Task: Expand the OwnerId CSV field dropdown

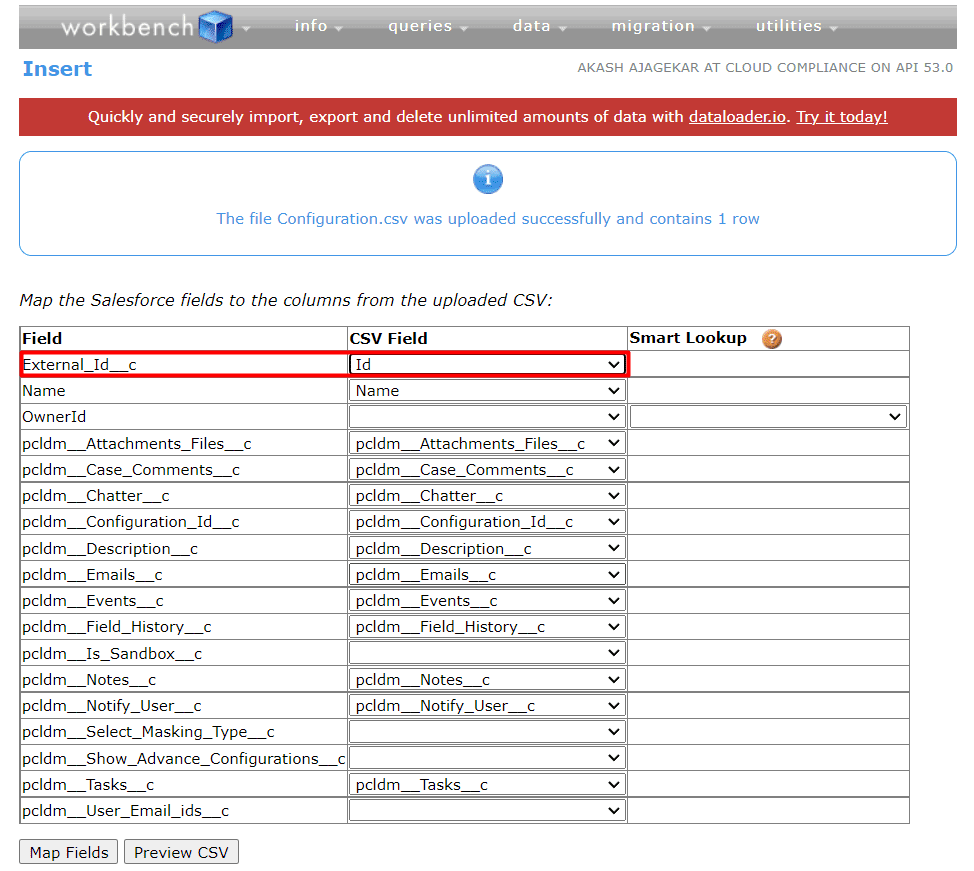Action: (x=487, y=417)
